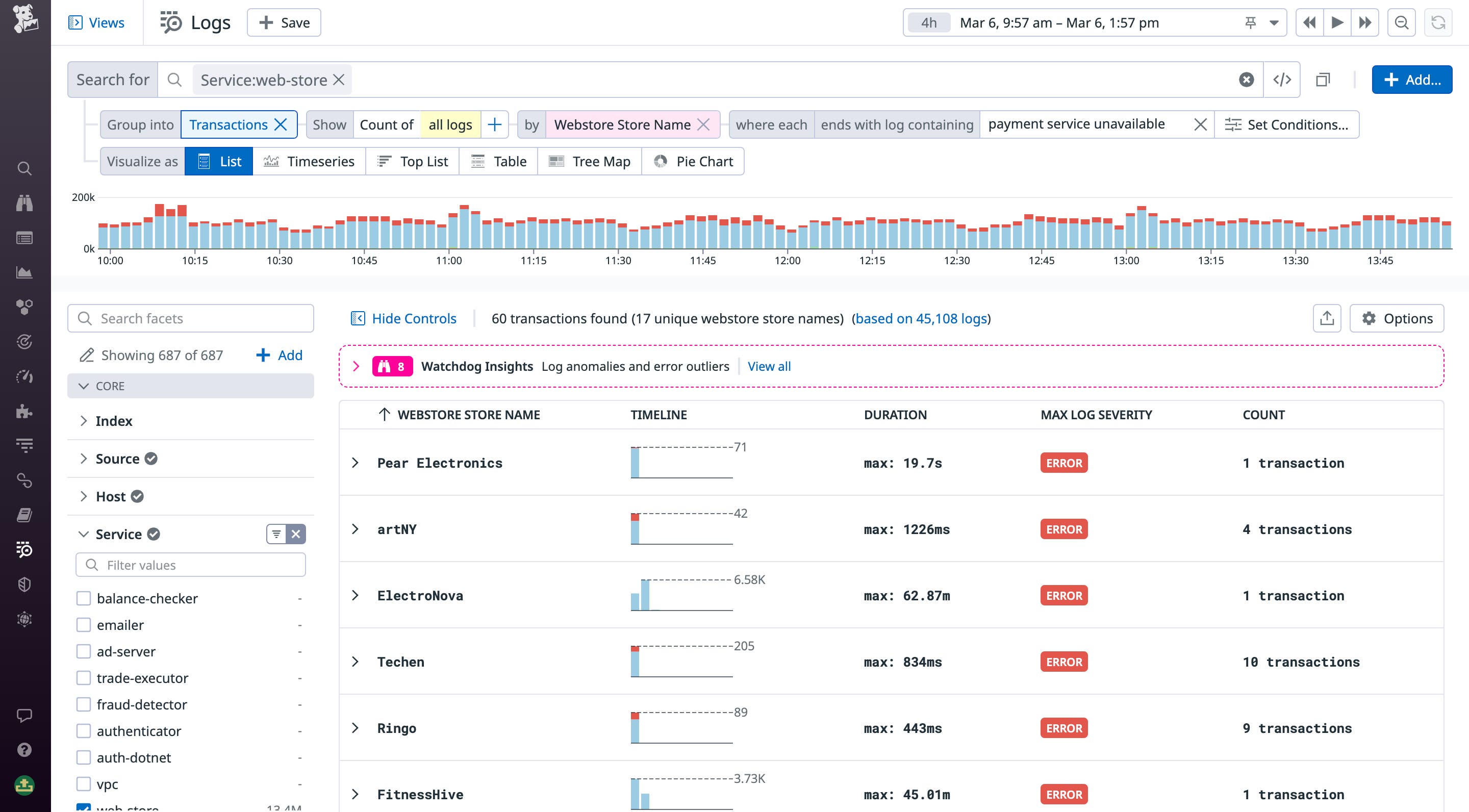1469x812 pixels.
Task: Select the Logs icon in the sidebar
Action: (x=24, y=549)
